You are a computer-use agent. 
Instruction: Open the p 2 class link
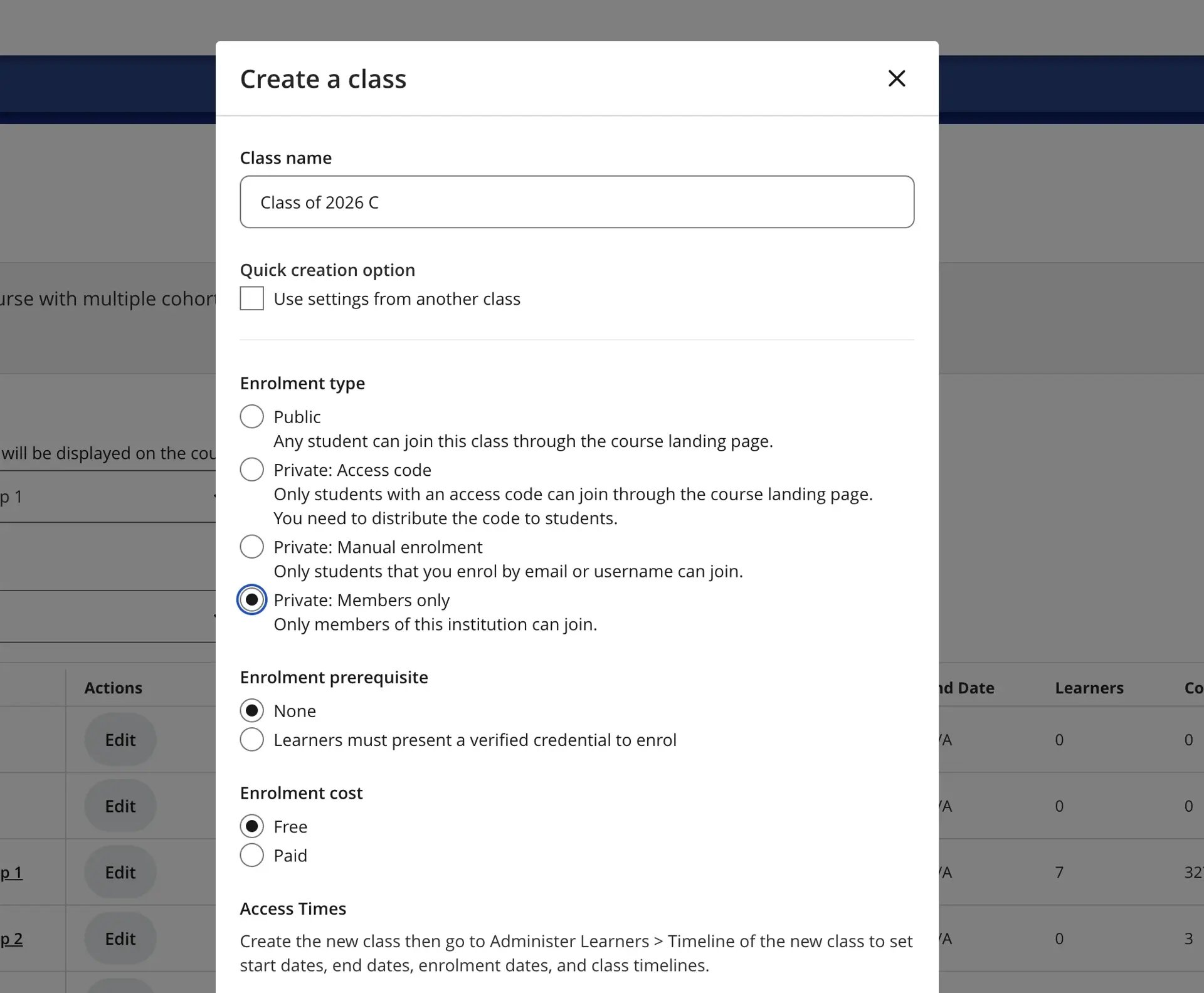(11, 938)
